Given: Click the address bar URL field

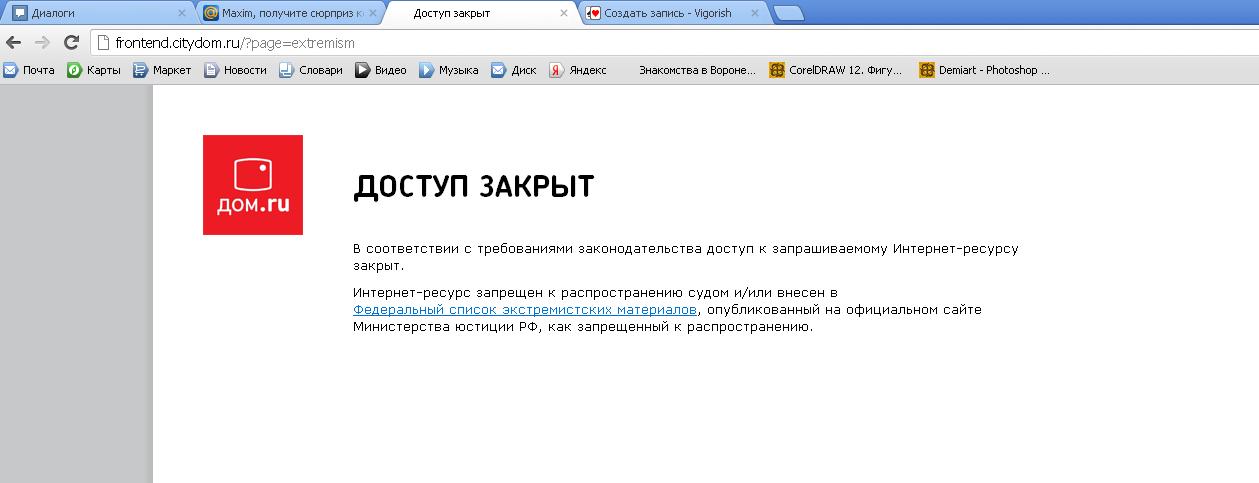Looking at the screenshot, I should tap(600, 43).
